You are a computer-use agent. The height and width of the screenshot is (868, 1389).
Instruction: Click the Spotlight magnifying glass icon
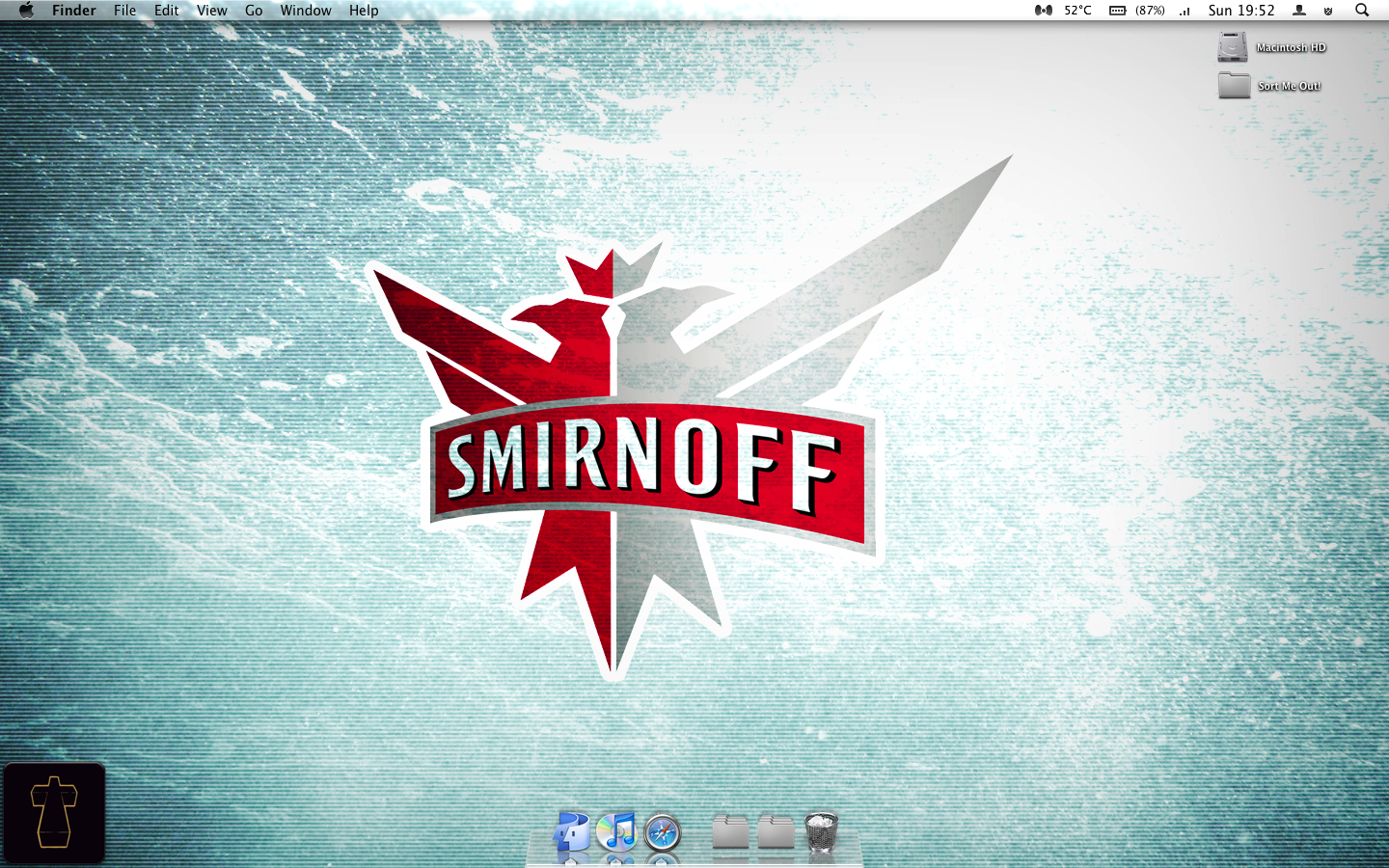tap(1362, 11)
